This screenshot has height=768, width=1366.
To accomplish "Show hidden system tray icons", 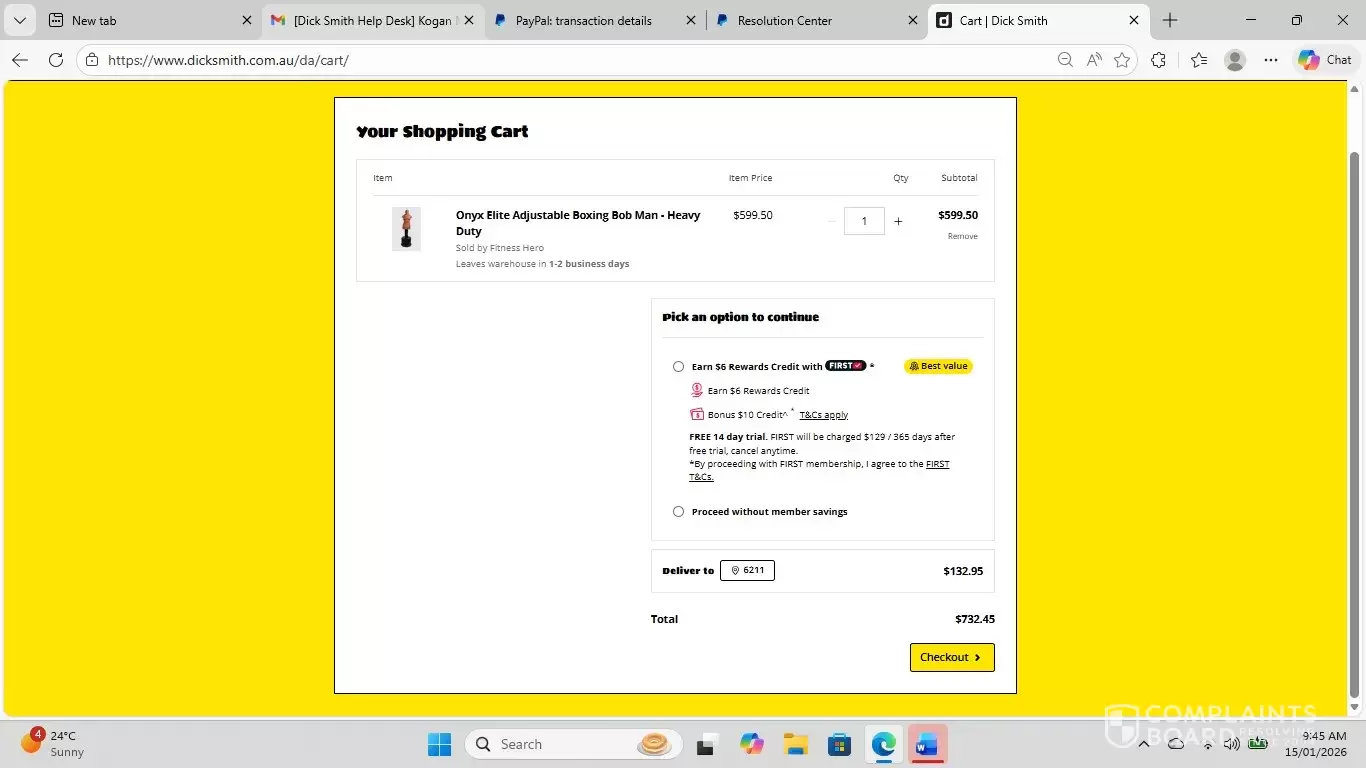I will coord(1144,744).
